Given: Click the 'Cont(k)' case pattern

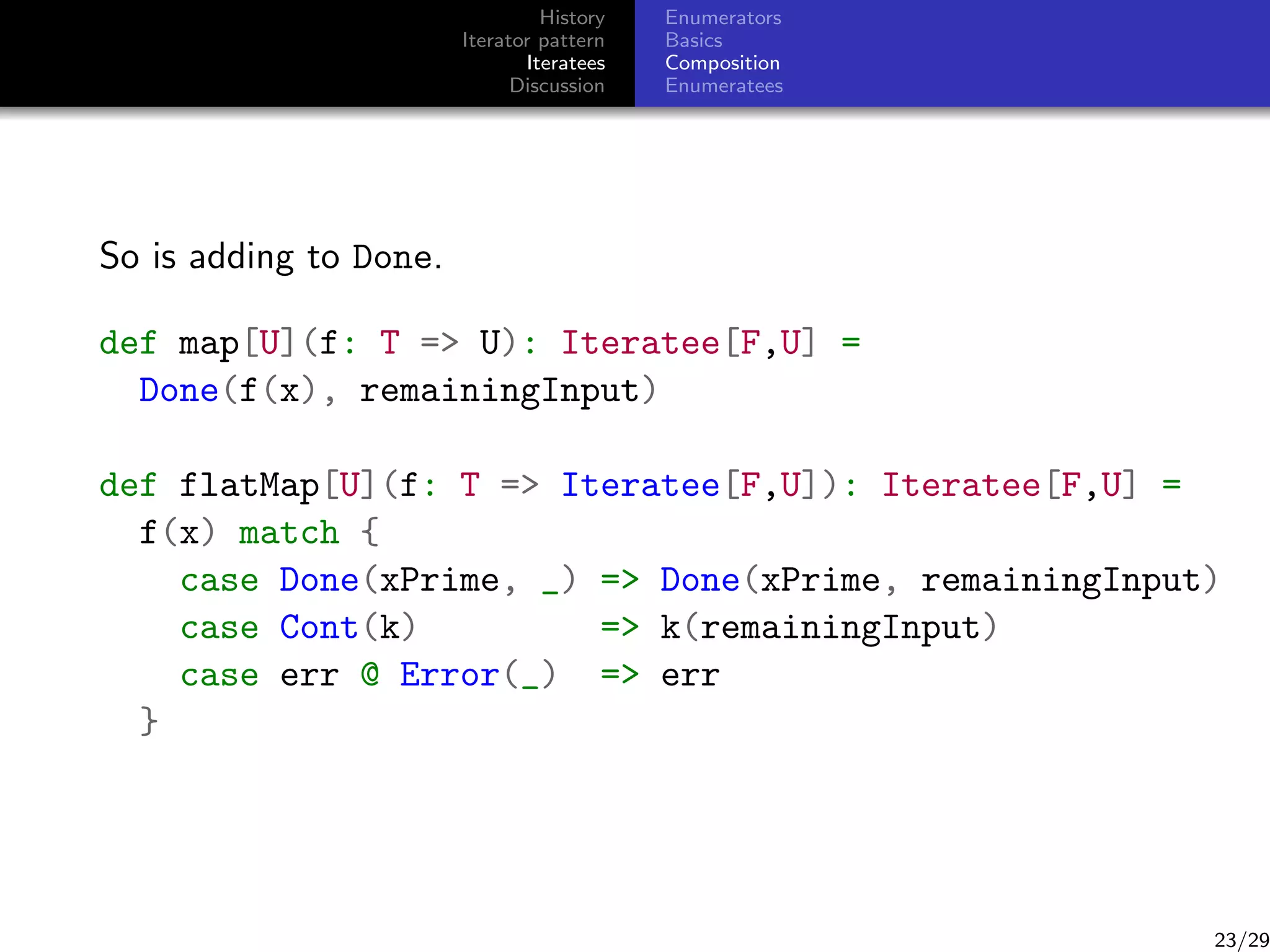Looking at the screenshot, I should 347,627.
